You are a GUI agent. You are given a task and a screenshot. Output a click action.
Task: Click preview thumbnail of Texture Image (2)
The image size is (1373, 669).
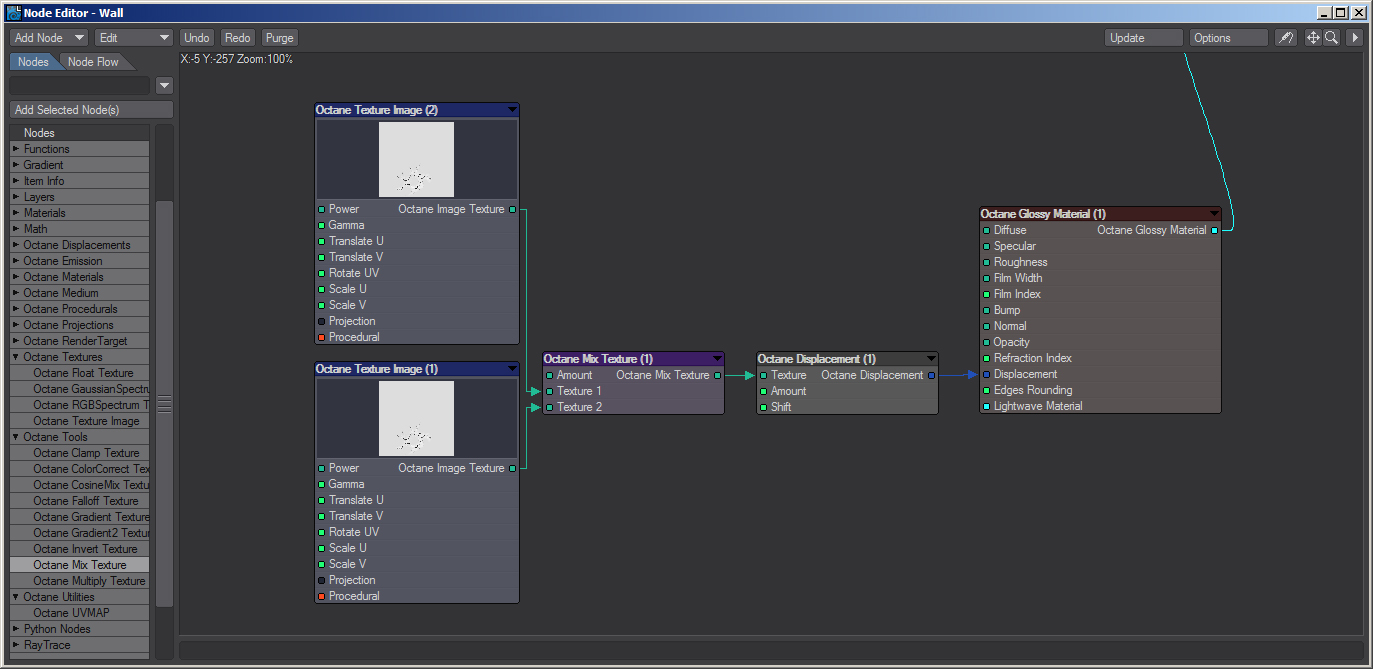[416, 160]
